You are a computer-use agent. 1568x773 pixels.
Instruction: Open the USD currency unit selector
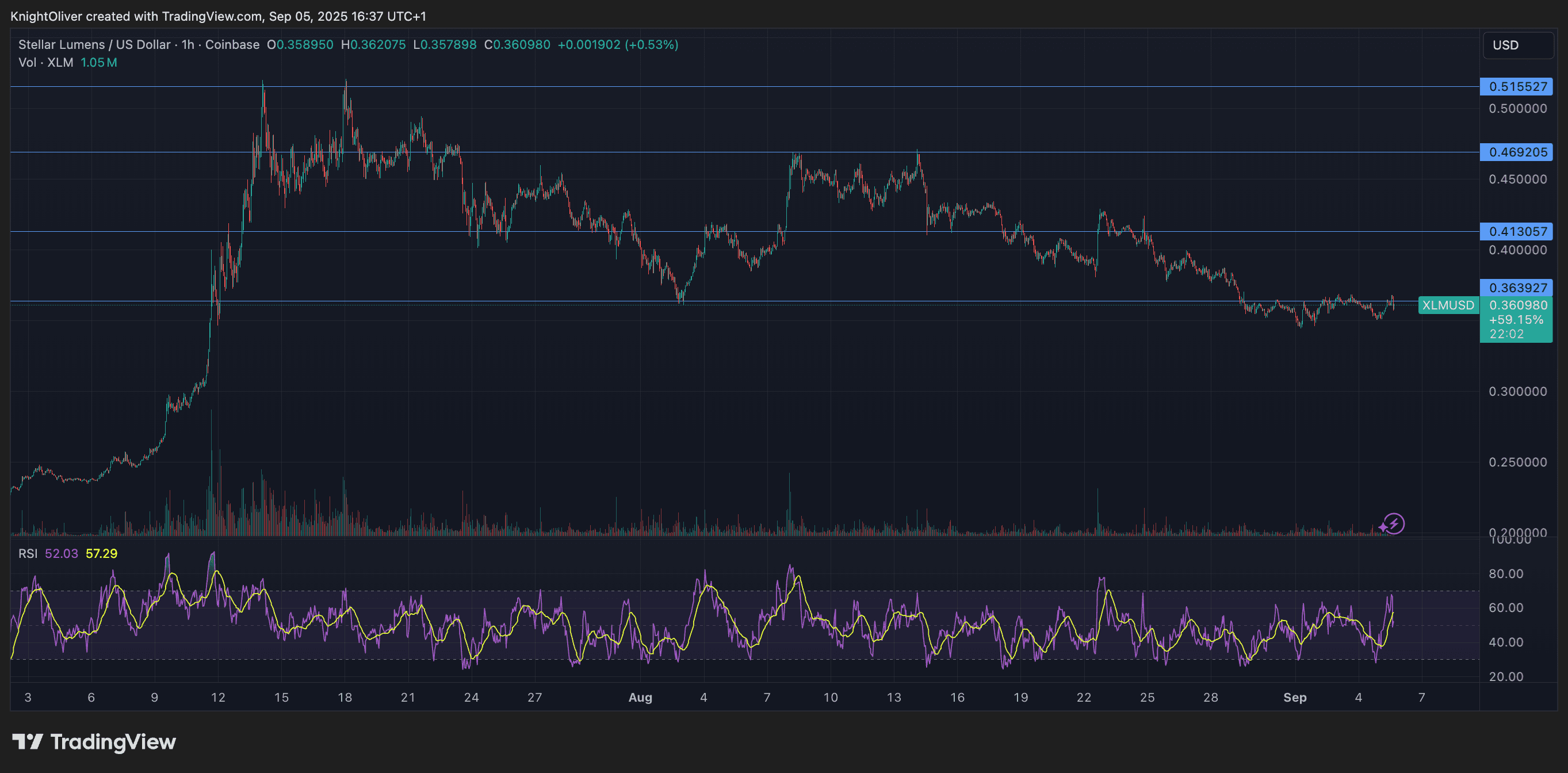point(1517,44)
